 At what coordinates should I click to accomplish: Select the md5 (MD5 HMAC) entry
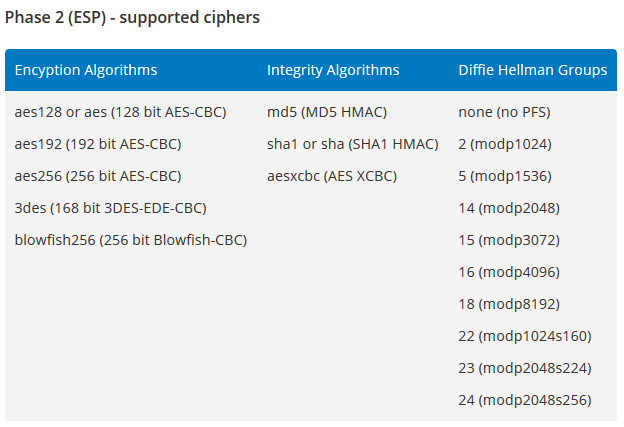click(327, 112)
